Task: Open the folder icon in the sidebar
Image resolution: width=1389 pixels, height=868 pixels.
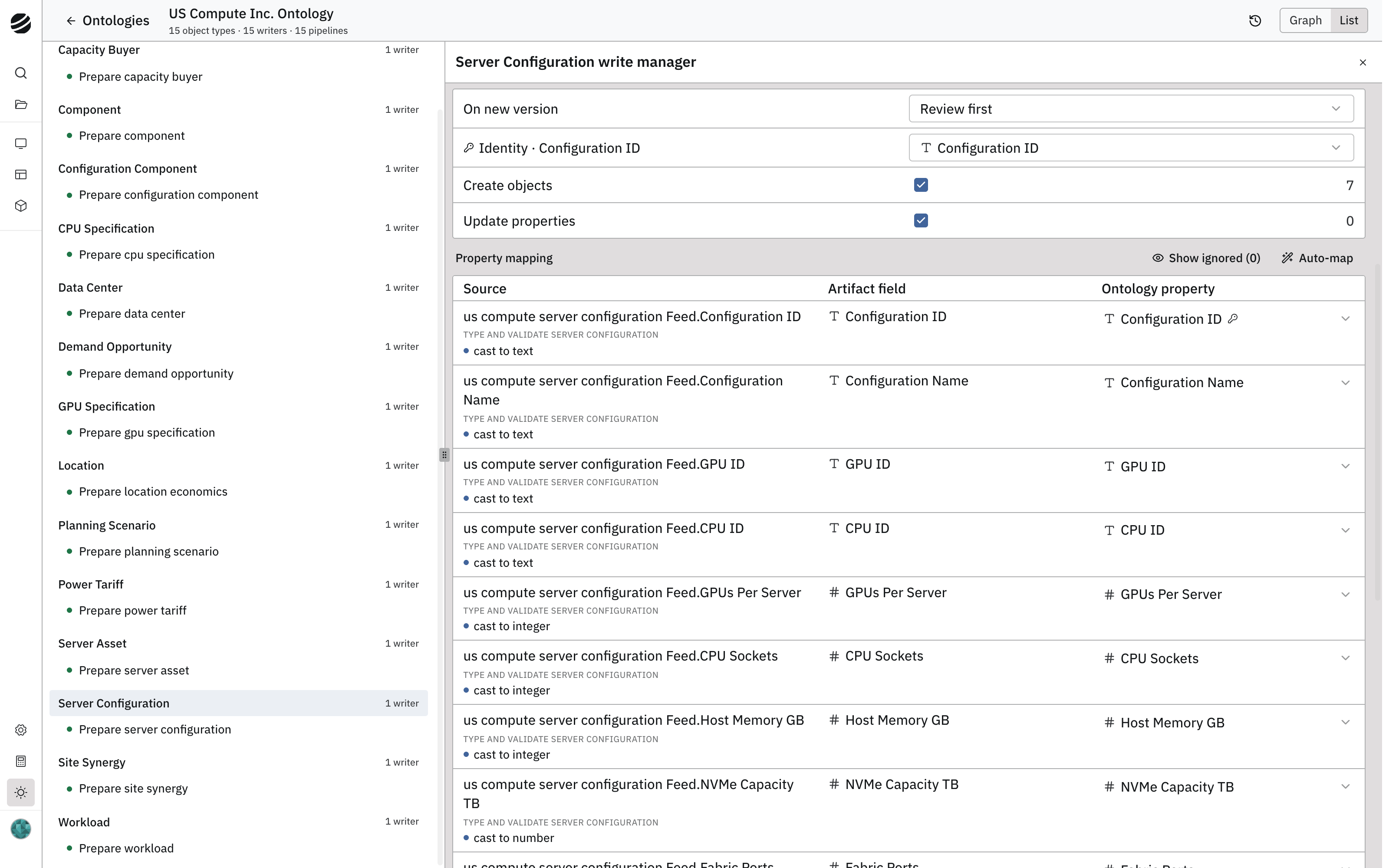Action: (x=21, y=105)
